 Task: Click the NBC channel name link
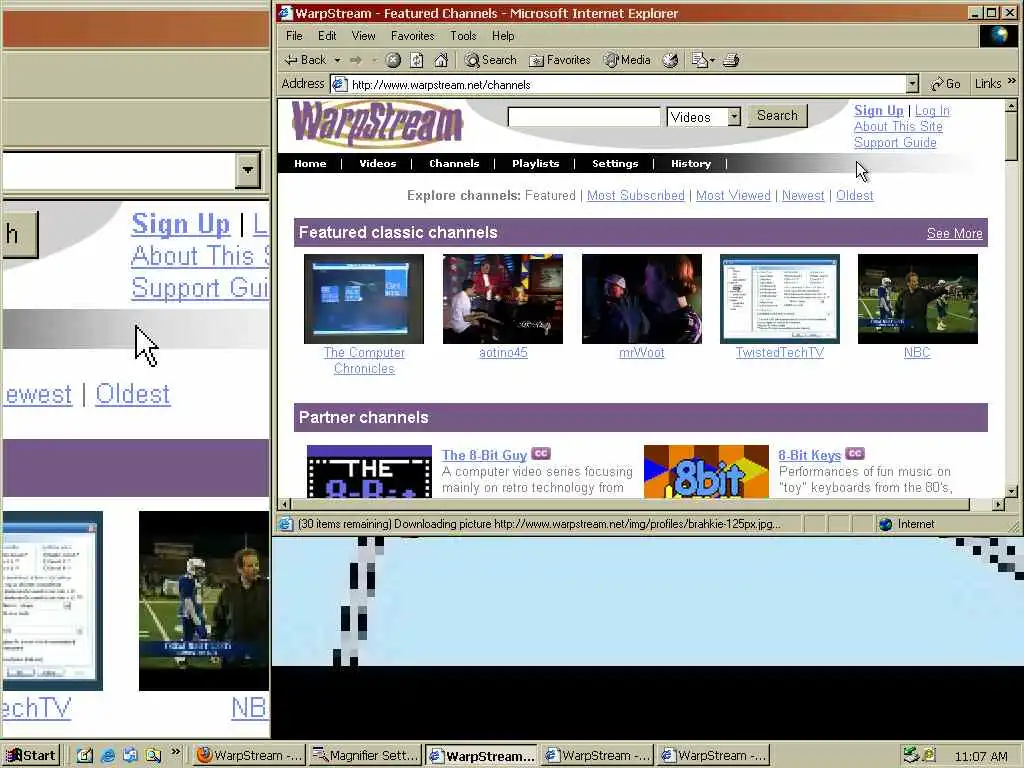pyautogui.click(x=917, y=353)
